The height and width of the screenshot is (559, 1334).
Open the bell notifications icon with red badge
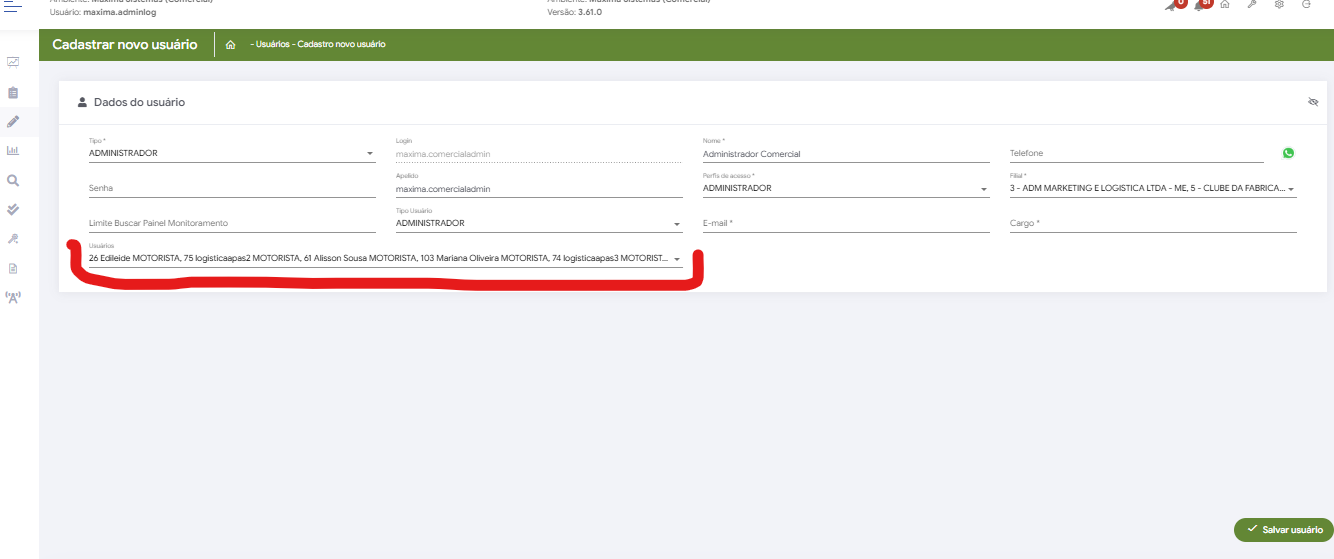[1201, 5]
